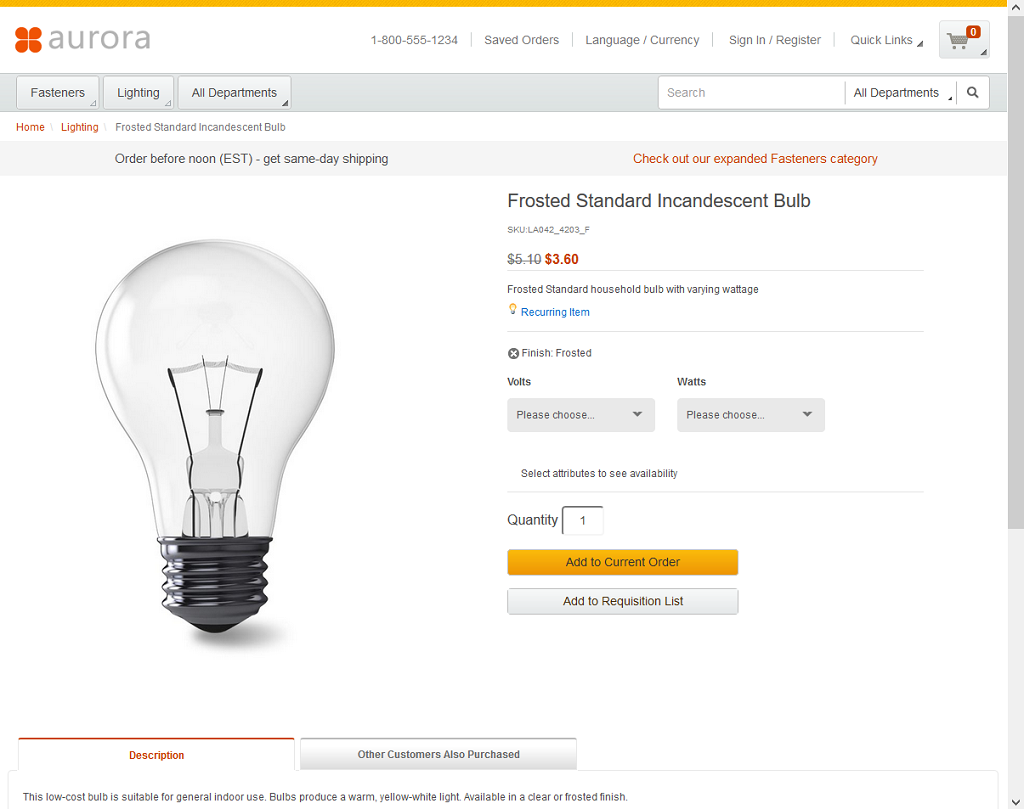The width and height of the screenshot is (1024, 809).
Task: Open the Fasteners department menu
Action: [x=58, y=93]
